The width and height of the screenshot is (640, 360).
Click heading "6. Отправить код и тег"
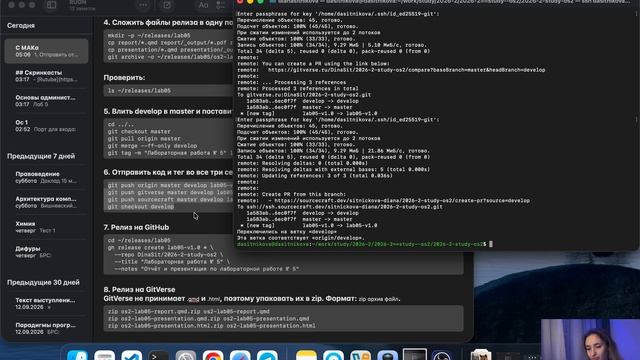coord(168,172)
